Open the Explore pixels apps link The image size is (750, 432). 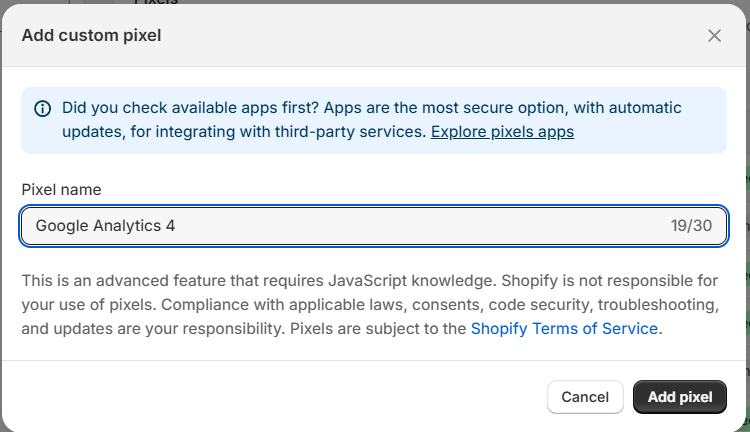(x=502, y=131)
